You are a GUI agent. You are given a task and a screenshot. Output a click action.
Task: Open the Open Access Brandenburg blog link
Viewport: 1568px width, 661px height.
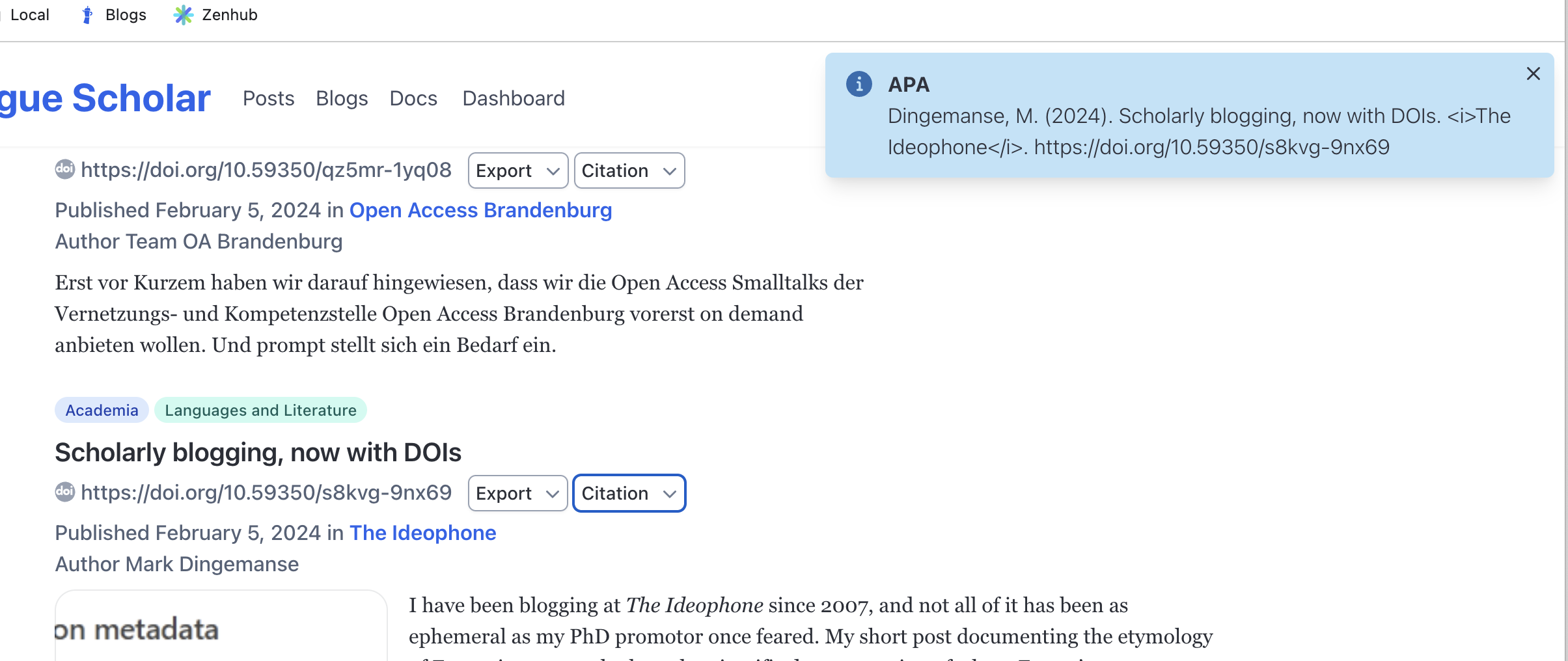point(480,210)
